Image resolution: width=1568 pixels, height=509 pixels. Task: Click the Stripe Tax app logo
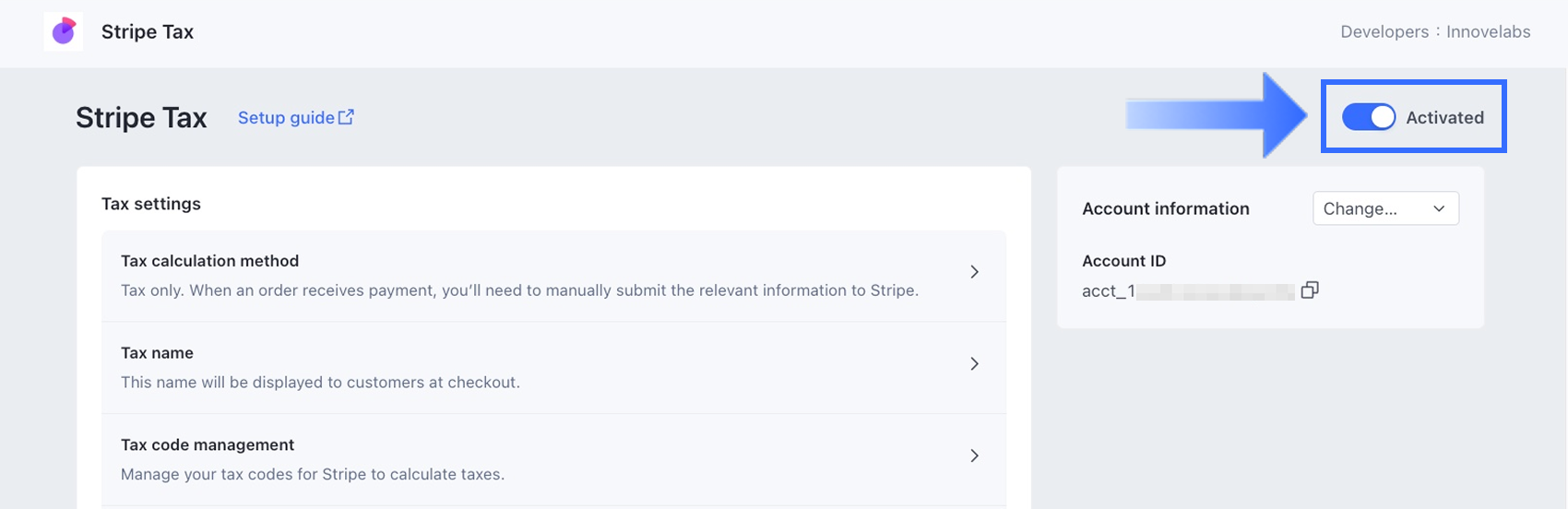coord(63,31)
